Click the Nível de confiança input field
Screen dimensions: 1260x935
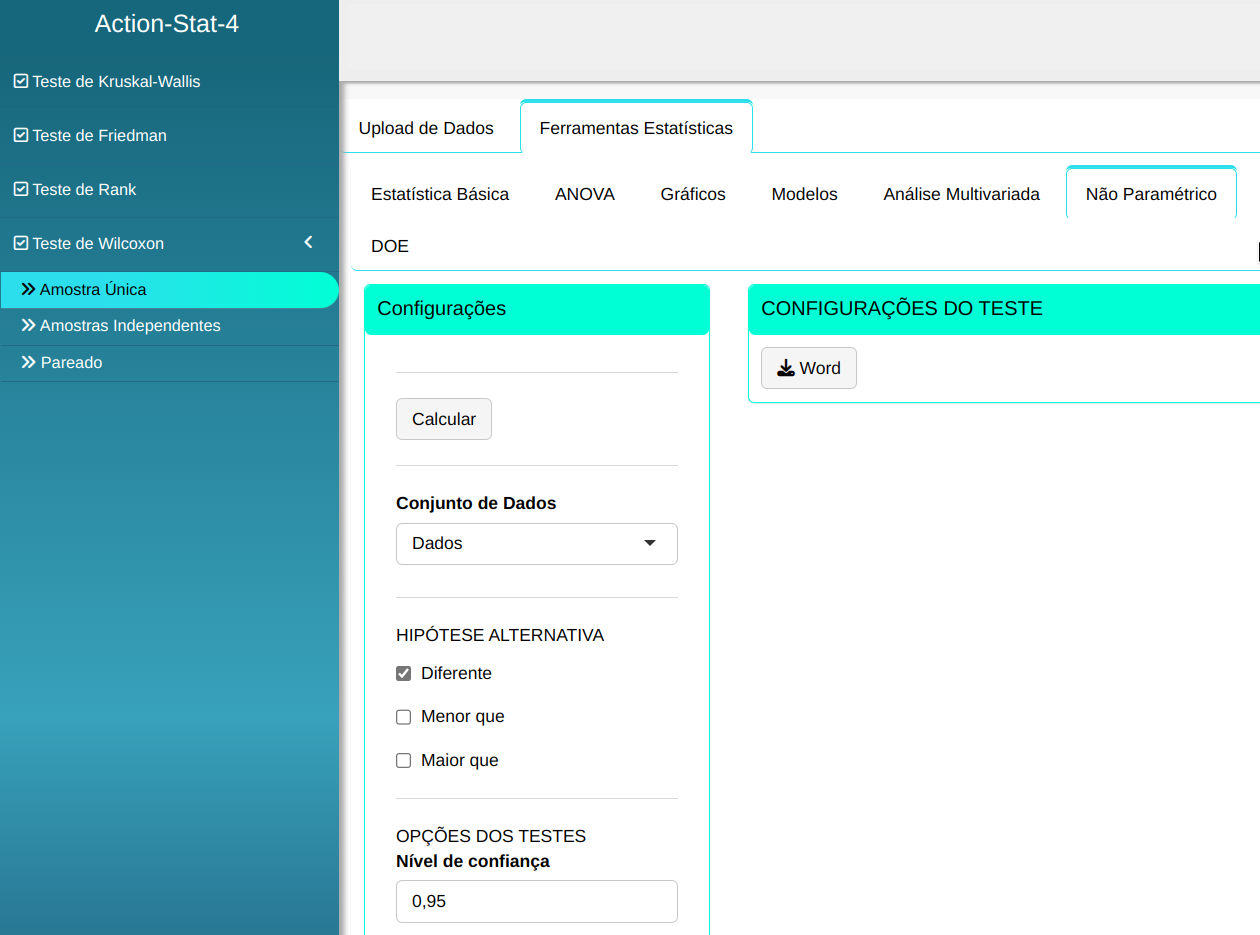pyautogui.click(x=536, y=901)
